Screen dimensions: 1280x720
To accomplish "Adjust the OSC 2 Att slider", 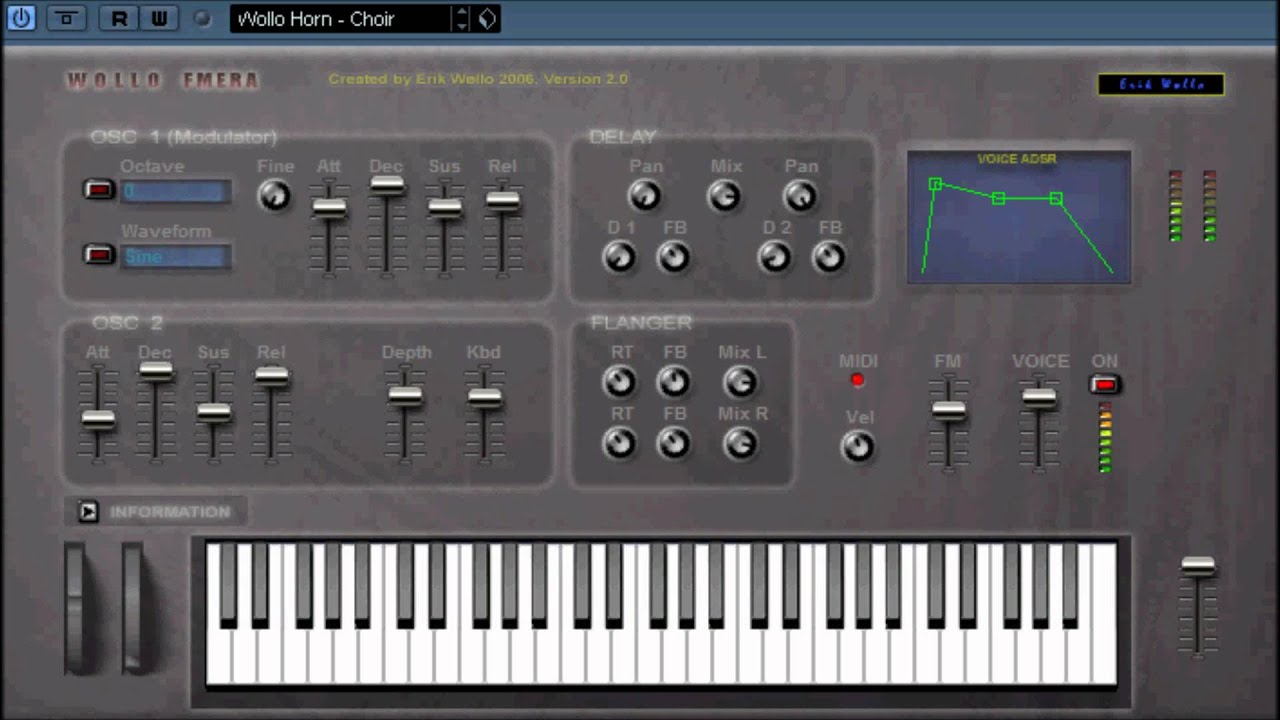I will tap(98, 420).
